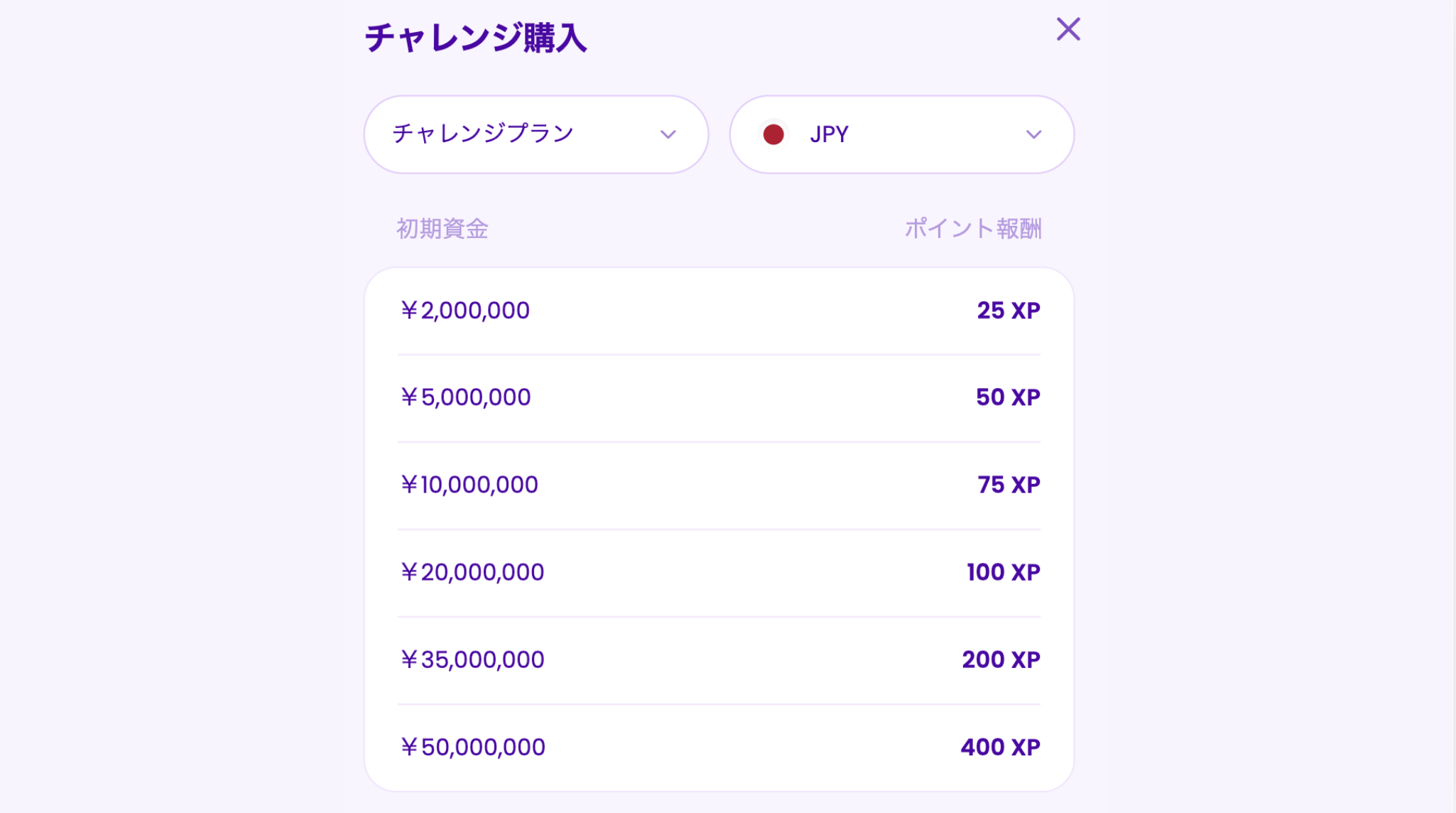Click the 200 XP point reward
The height and width of the screenshot is (813, 1456).
[x=1001, y=659]
